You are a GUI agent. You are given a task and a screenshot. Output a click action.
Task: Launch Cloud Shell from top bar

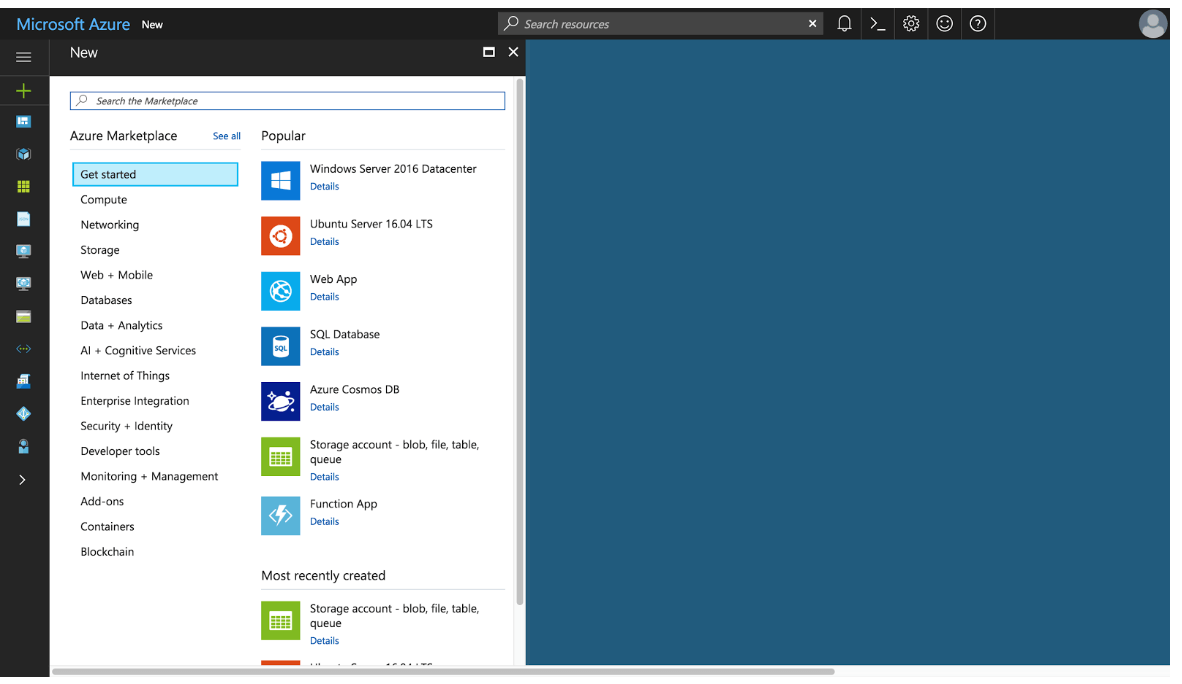coord(877,24)
